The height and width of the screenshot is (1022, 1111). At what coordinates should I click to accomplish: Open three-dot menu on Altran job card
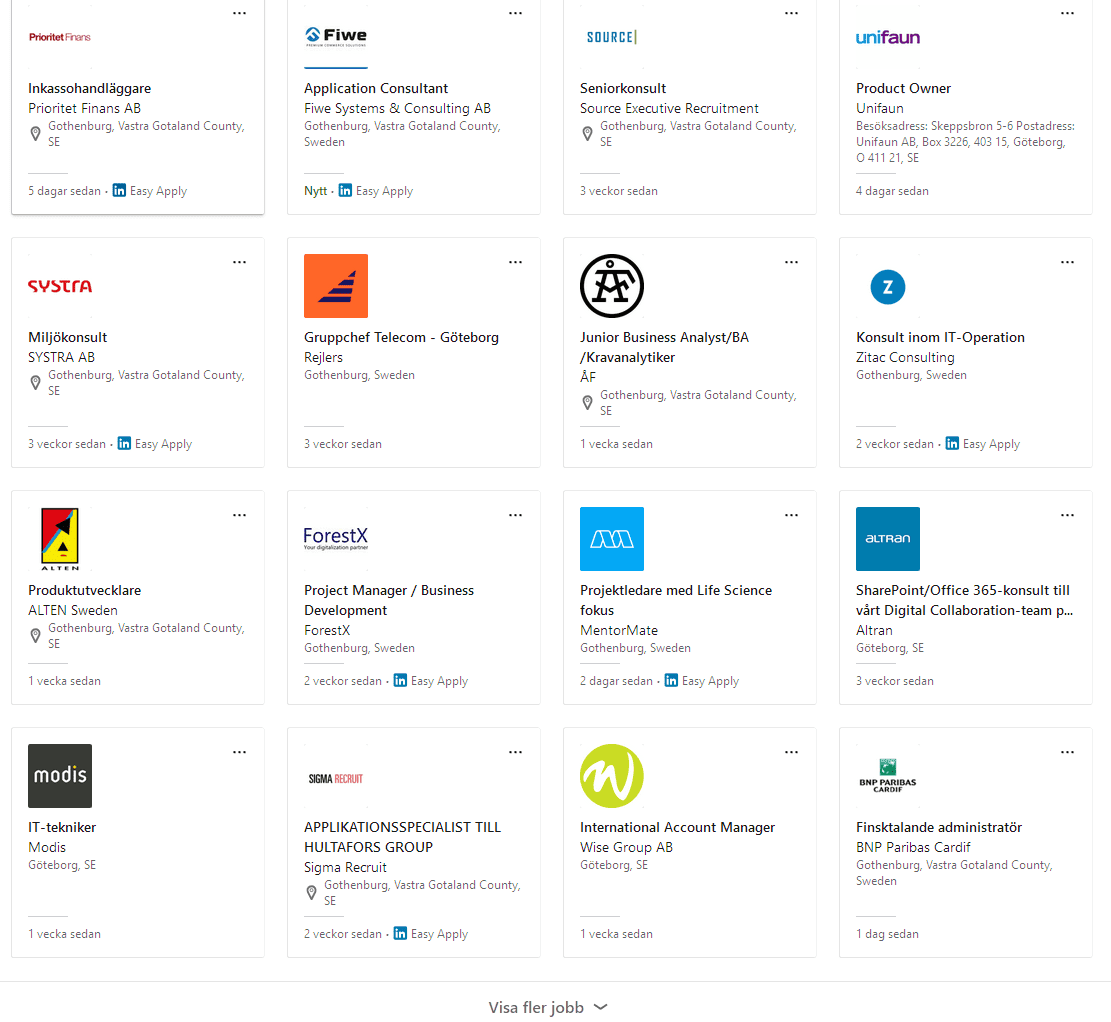pyautogui.click(x=1067, y=515)
